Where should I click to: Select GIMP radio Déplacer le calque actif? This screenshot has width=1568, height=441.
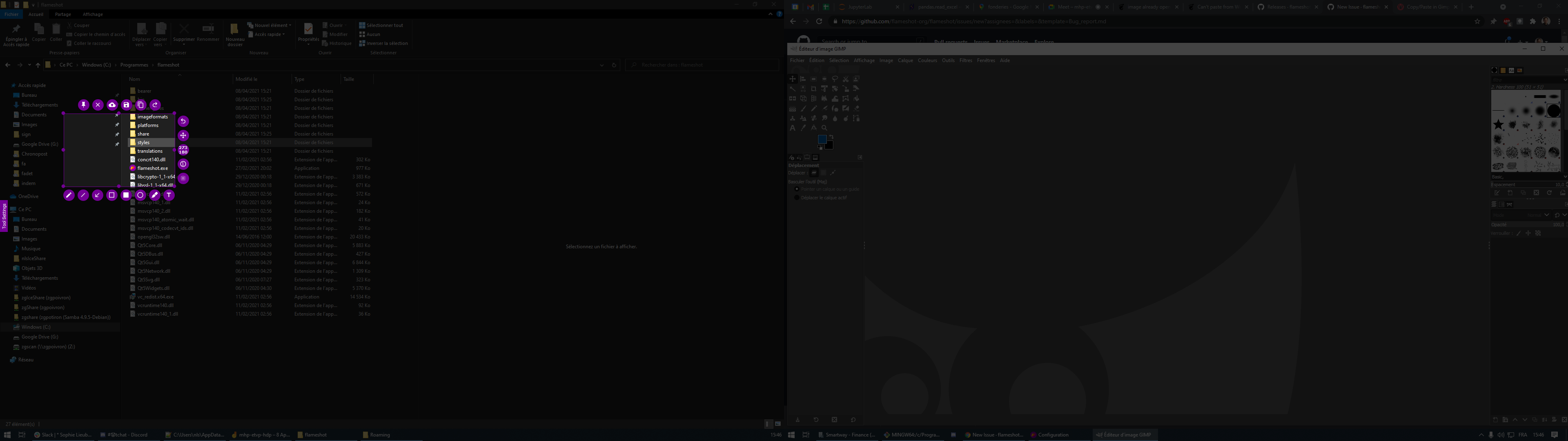797,197
